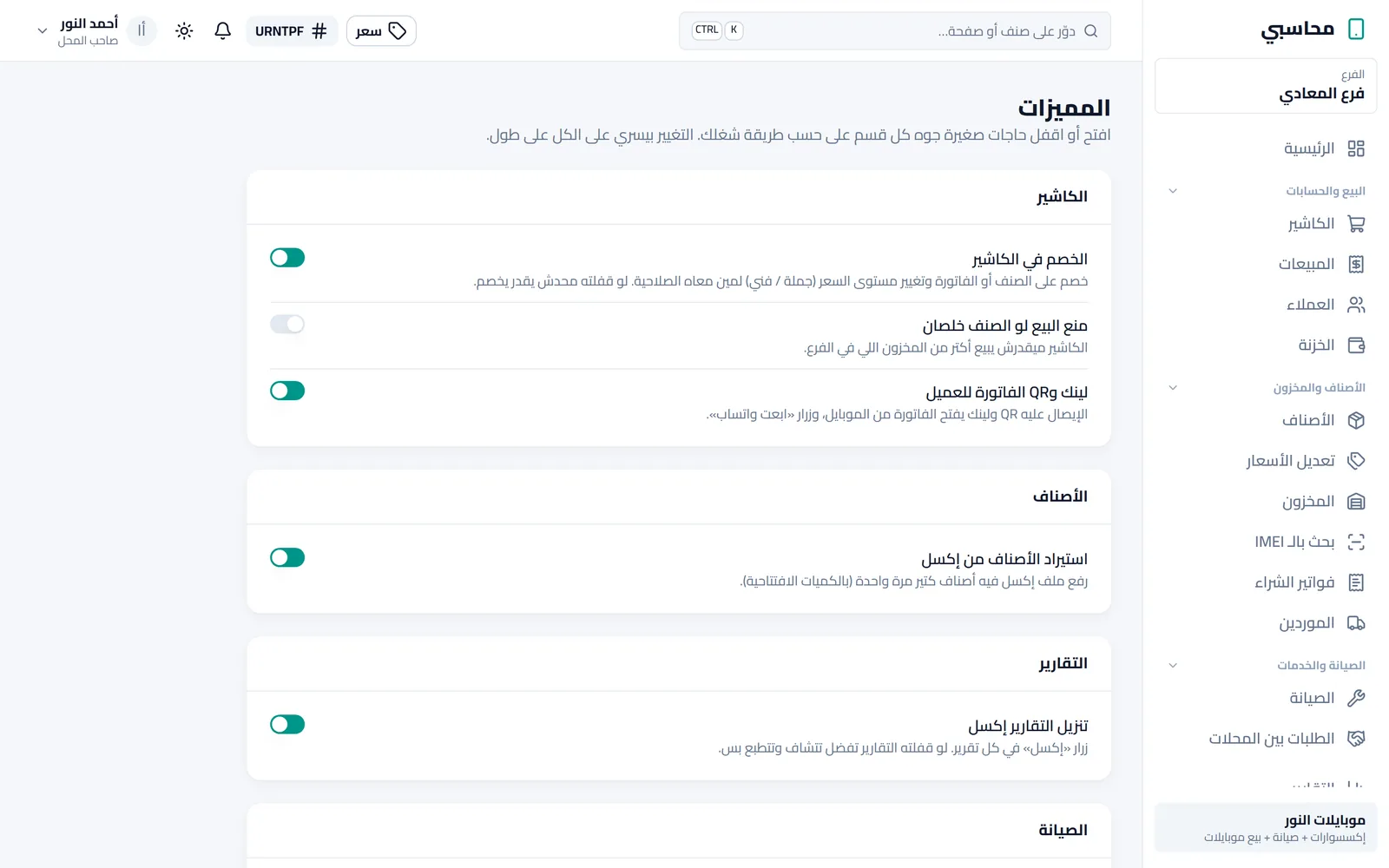Disable الخصم في الكاشير toggle
The width and height of the screenshot is (1389, 868).
(x=287, y=258)
